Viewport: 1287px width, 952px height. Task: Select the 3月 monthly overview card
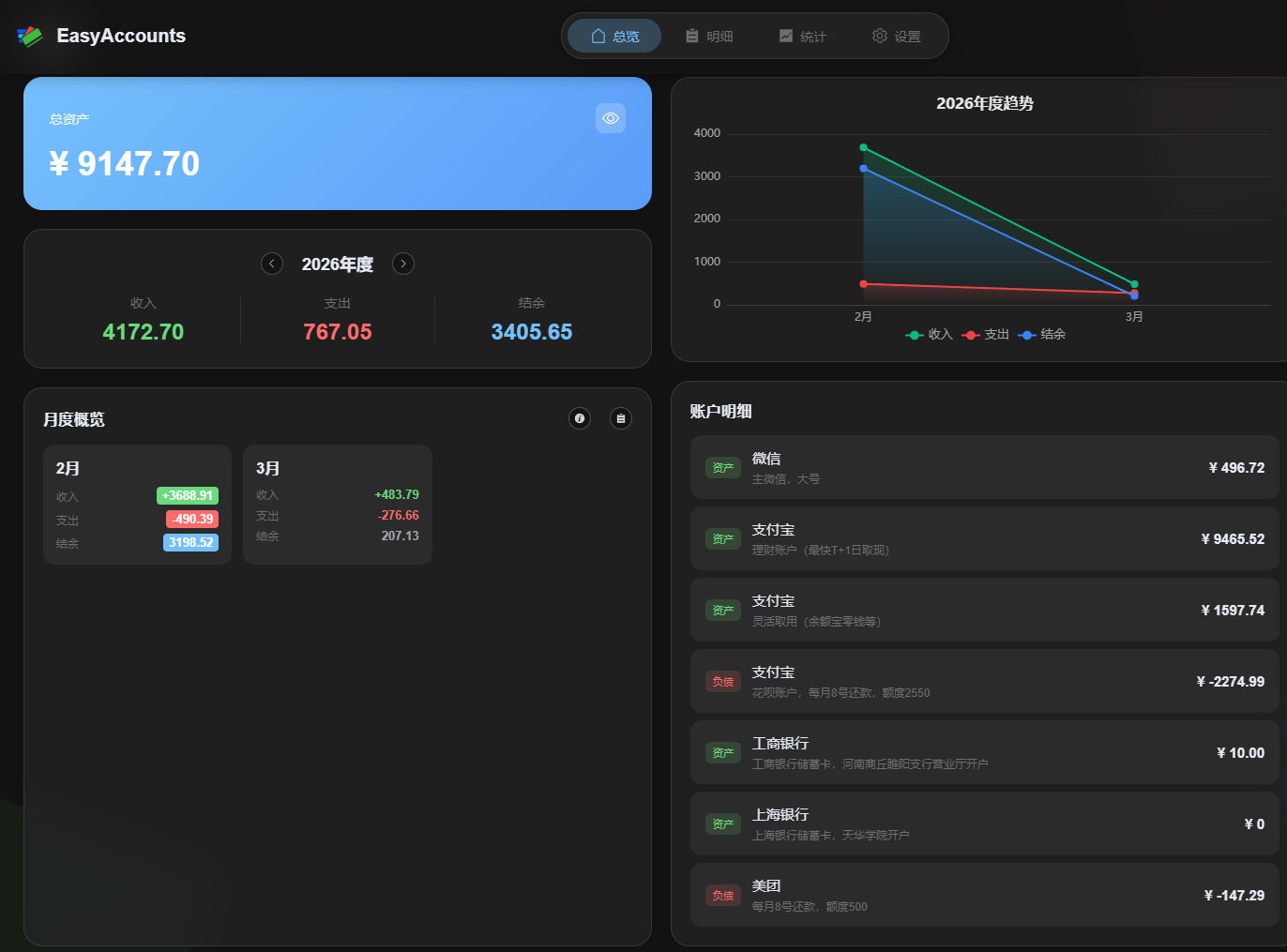pyautogui.click(x=337, y=505)
